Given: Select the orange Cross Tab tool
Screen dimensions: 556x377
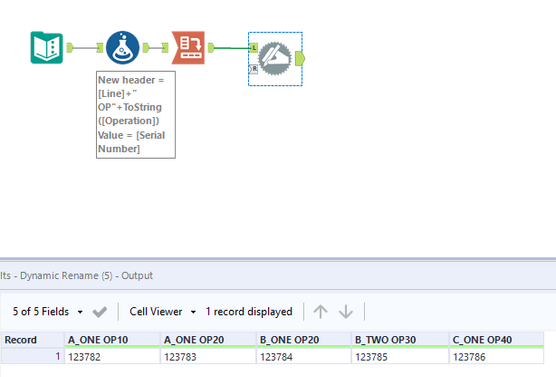Looking at the screenshot, I should (188, 48).
